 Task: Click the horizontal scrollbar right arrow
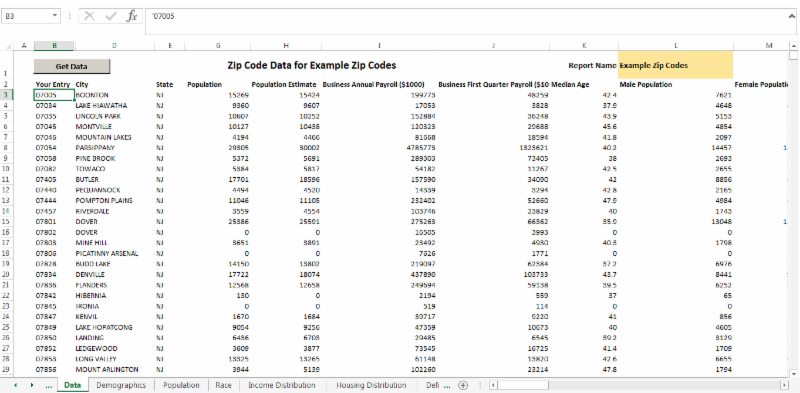pyautogui.click(x=785, y=385)
